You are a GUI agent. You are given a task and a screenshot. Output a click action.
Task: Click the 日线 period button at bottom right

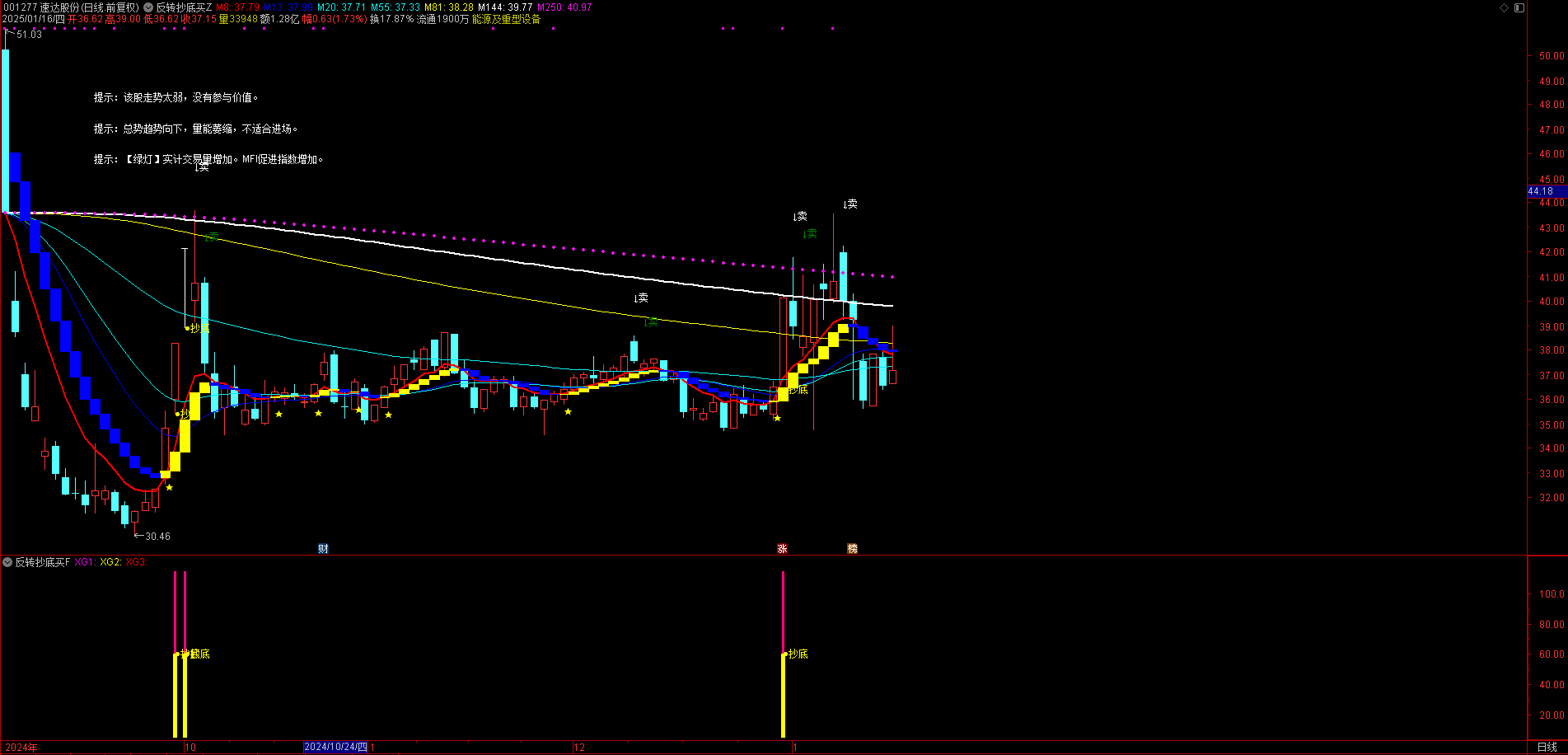click(x=1547, y=747)
